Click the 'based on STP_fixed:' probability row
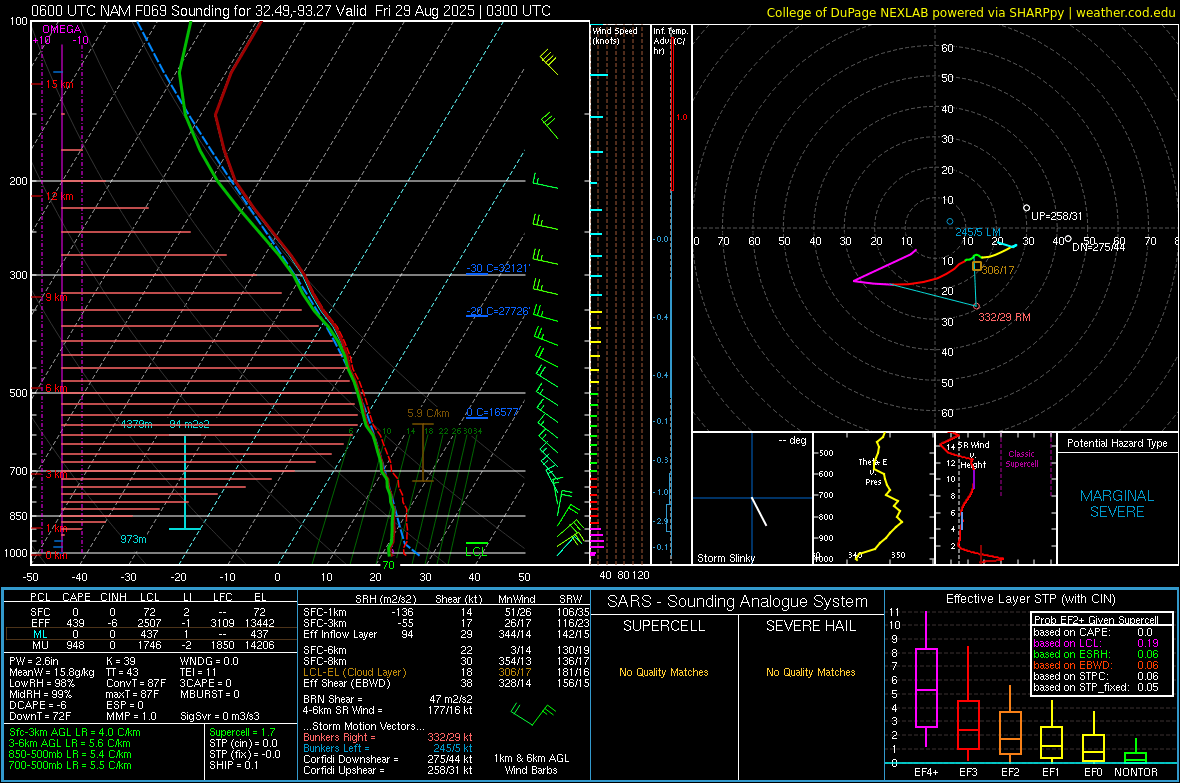Viewport: 1180px width, 783px height. point(1096,687)
